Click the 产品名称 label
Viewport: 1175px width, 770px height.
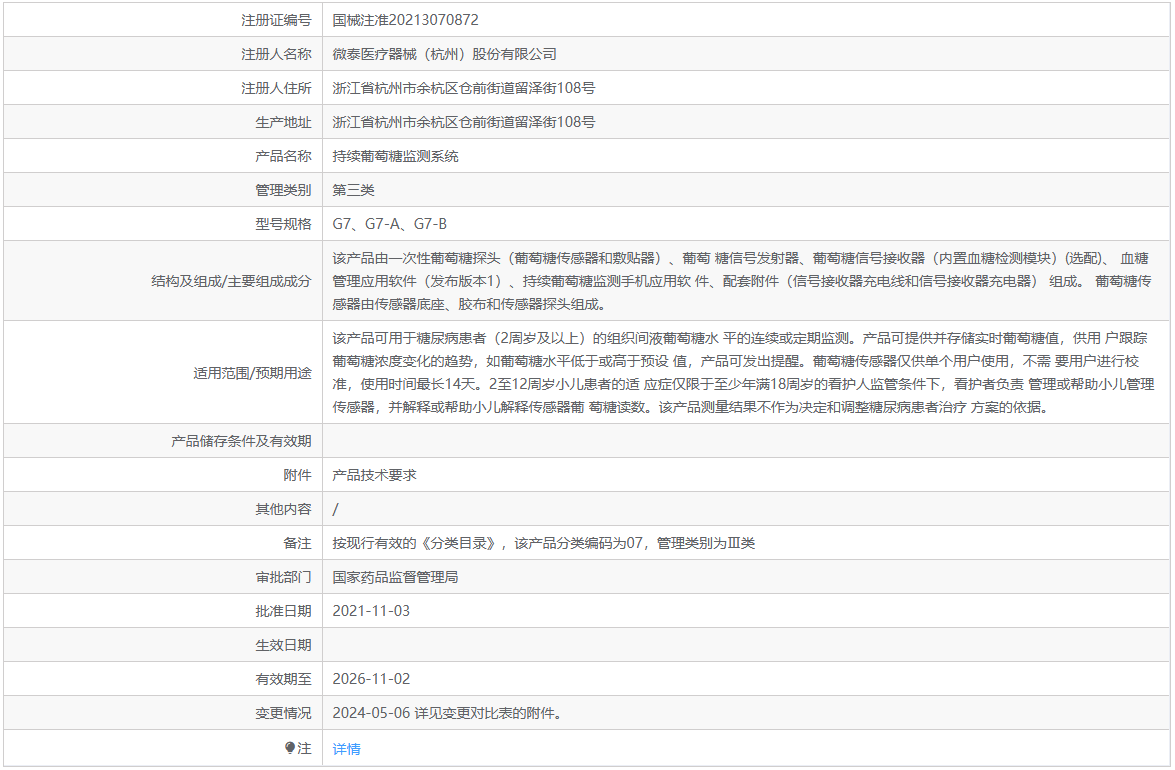[x=283, y=156]
